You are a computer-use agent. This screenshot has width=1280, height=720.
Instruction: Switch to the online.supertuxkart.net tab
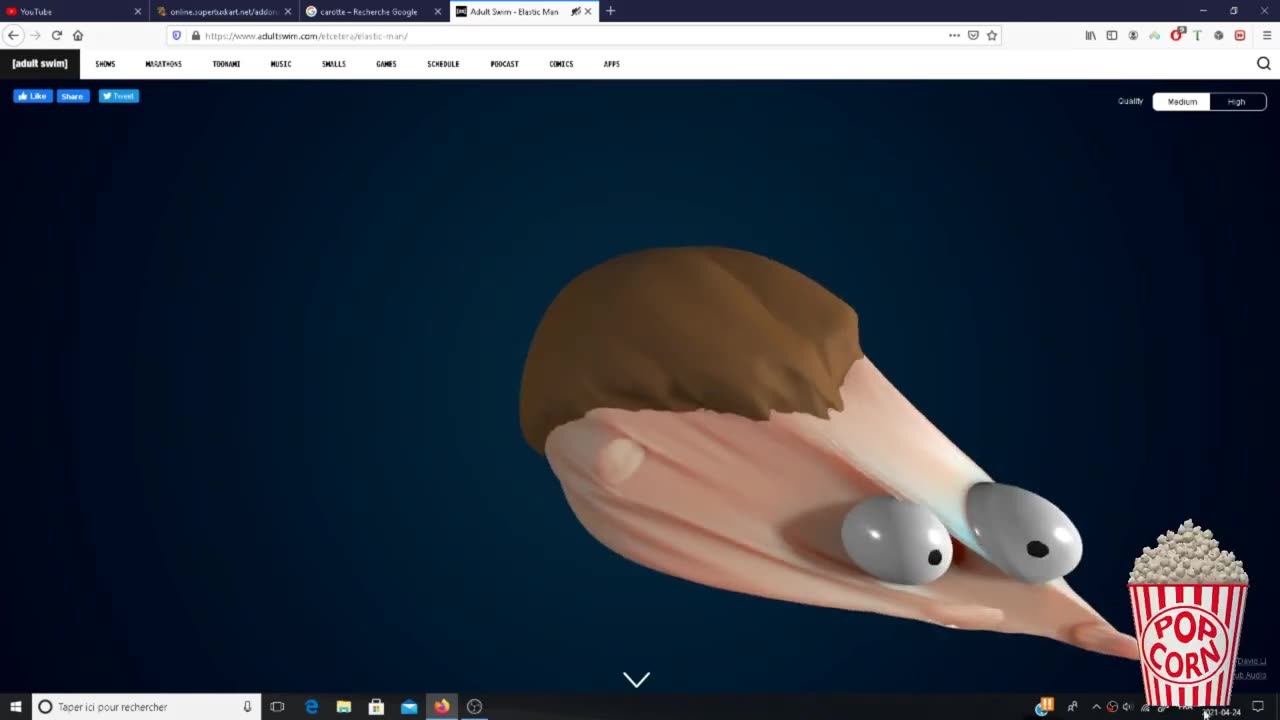(224, 12)
